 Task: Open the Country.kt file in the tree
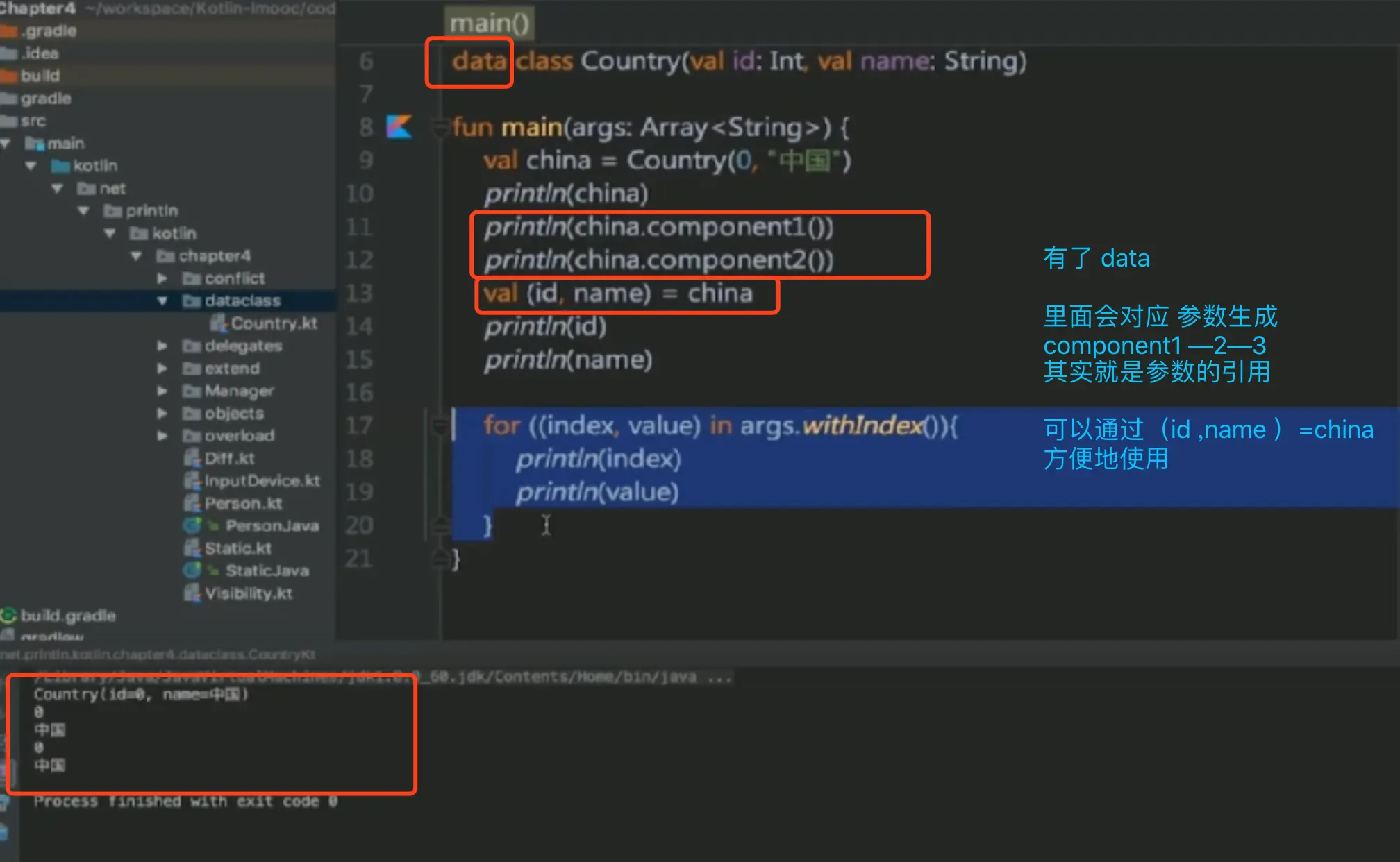[273, 323]
